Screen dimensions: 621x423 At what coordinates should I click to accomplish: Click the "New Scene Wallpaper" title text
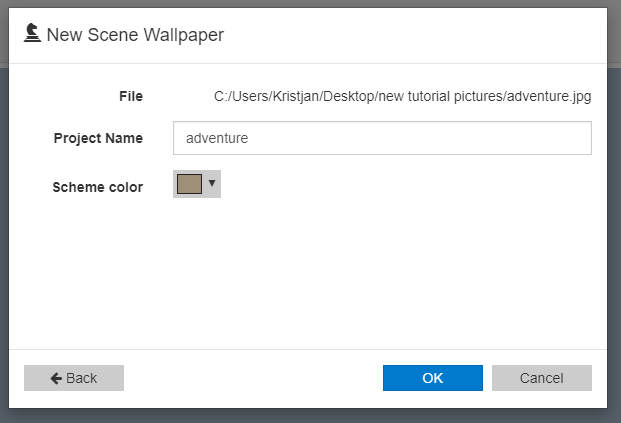[135, 35]
